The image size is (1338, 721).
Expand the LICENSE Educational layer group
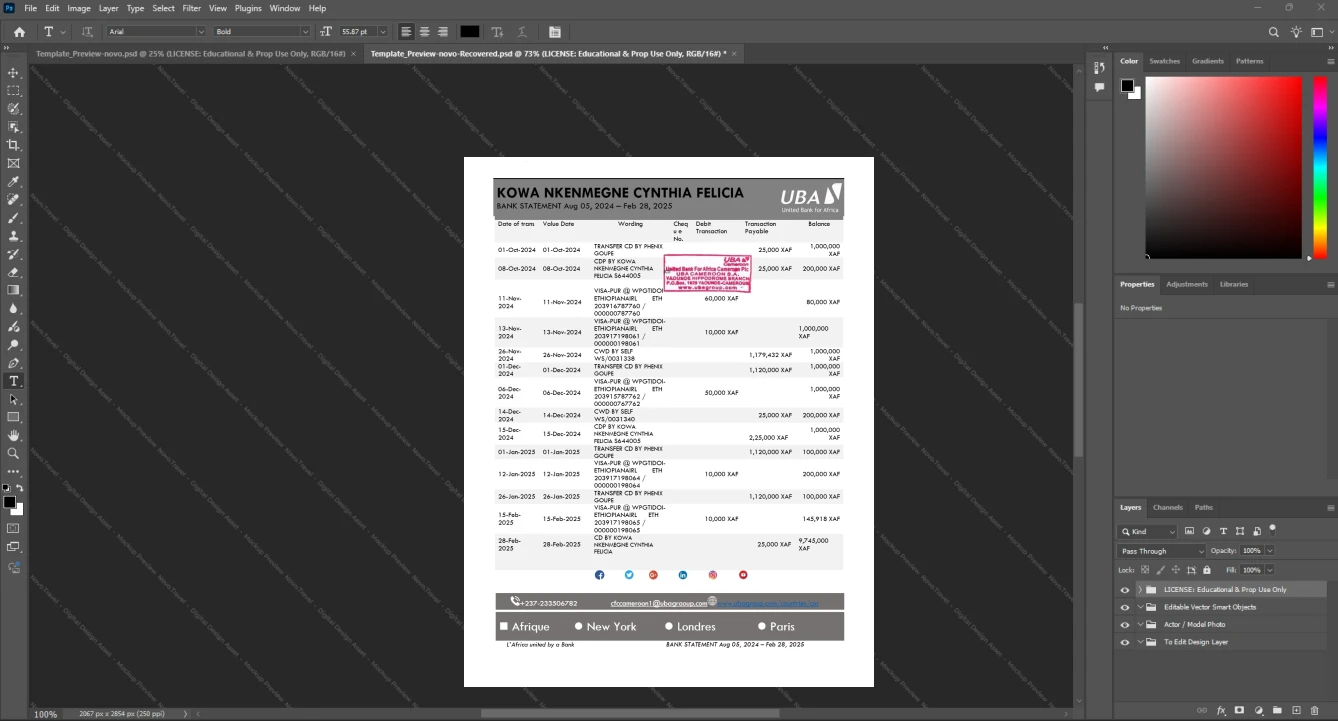1140,590
